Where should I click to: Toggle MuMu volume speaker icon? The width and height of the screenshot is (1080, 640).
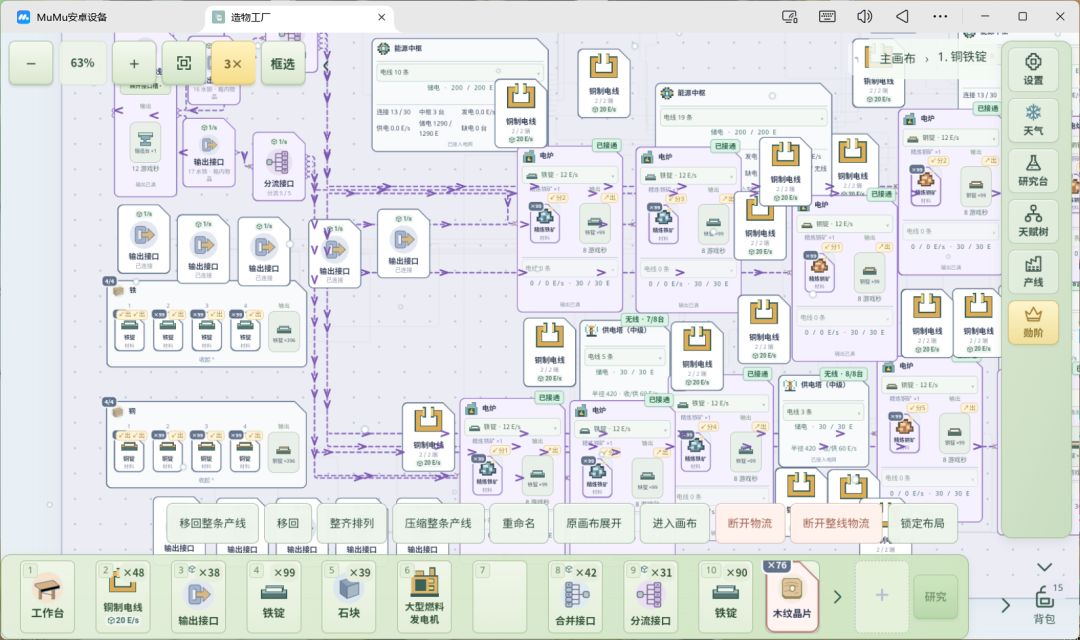click(x=864, y=17)
